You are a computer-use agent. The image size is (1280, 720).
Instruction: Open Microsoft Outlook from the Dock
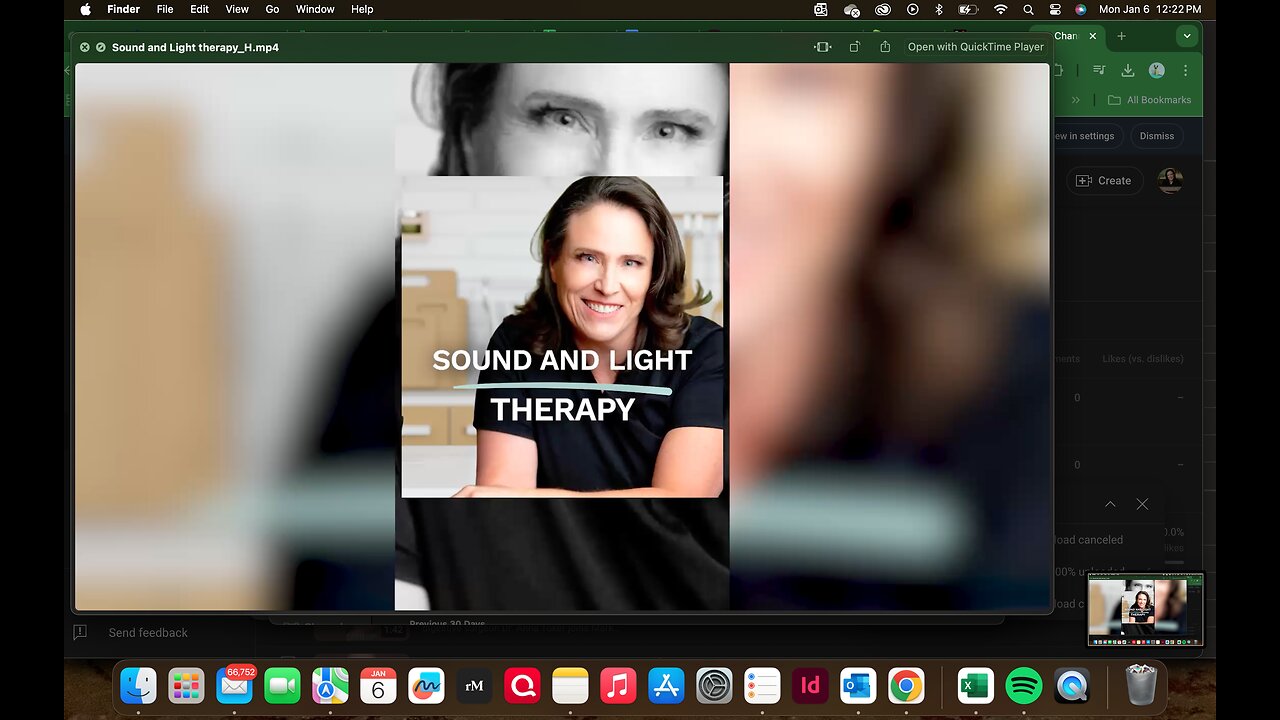[x=858, y=686]
